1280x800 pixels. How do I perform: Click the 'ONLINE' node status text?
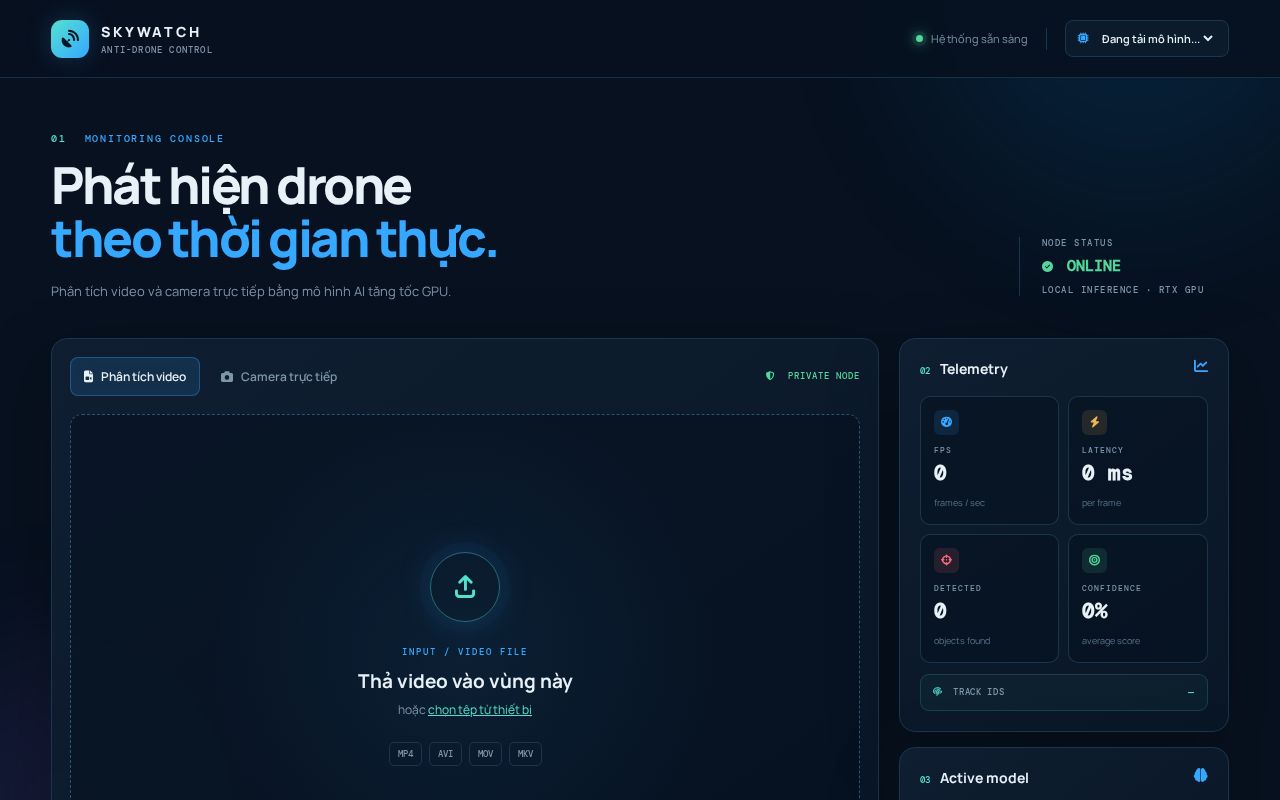point(1094,266)
